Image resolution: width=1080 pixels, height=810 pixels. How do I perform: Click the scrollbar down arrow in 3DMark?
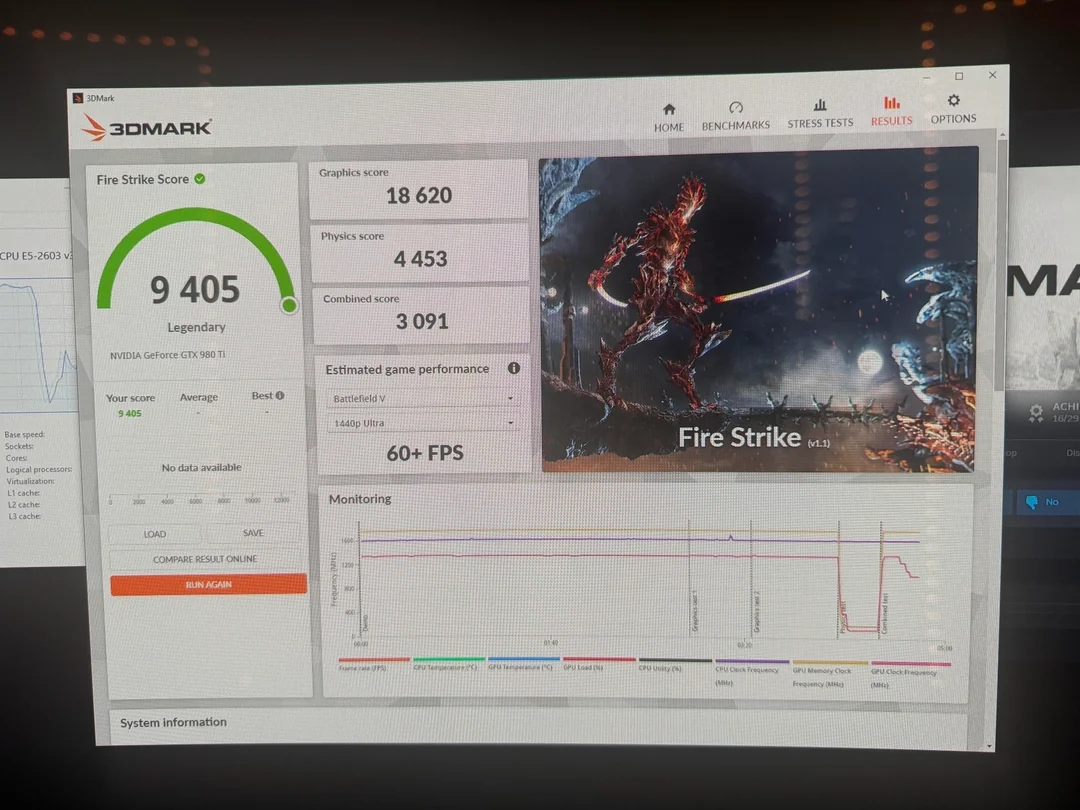click(990, 746)
